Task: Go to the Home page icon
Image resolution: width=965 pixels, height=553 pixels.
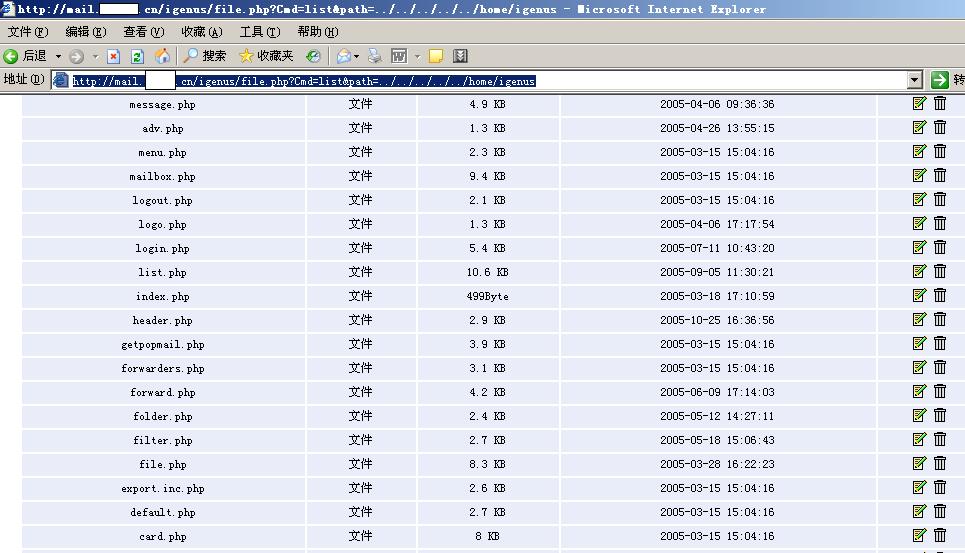Action: pyautogui.click(x=162, y=57)
